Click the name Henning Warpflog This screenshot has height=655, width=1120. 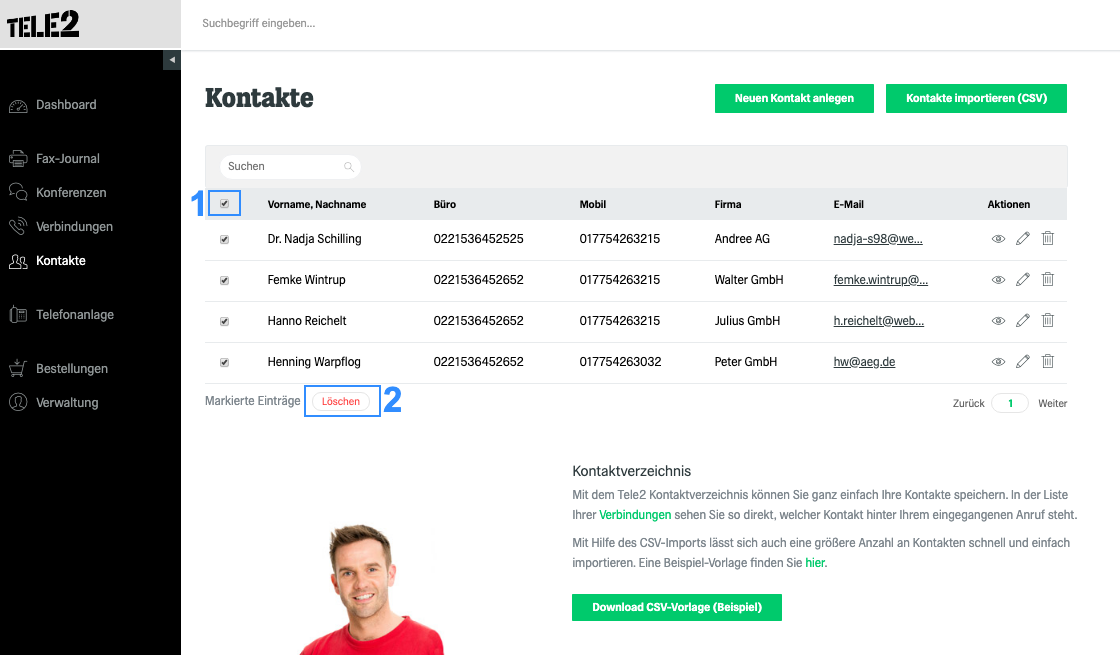pos(314,362)
